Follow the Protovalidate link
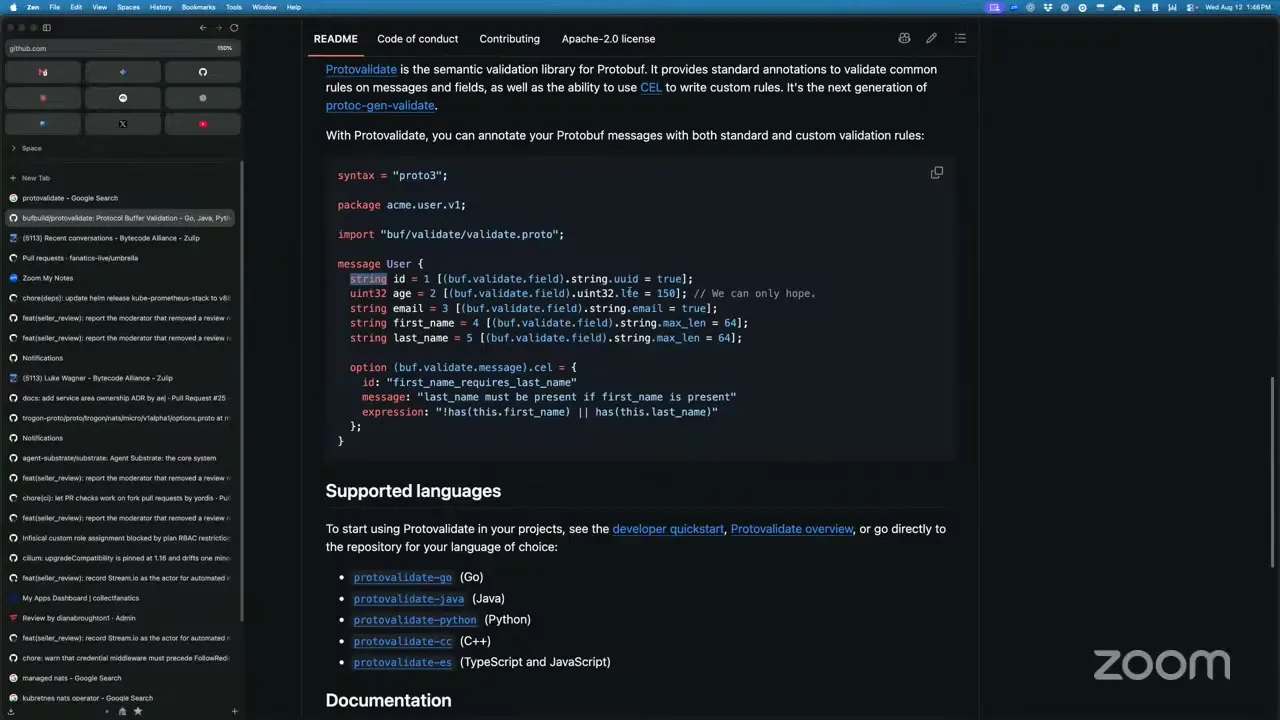This screenshot has width=1280, height=720. (361, 69)
